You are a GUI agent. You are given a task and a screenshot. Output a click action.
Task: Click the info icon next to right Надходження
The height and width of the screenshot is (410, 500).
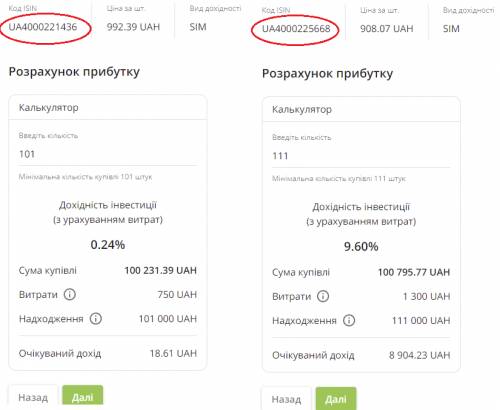click(349, 320)
